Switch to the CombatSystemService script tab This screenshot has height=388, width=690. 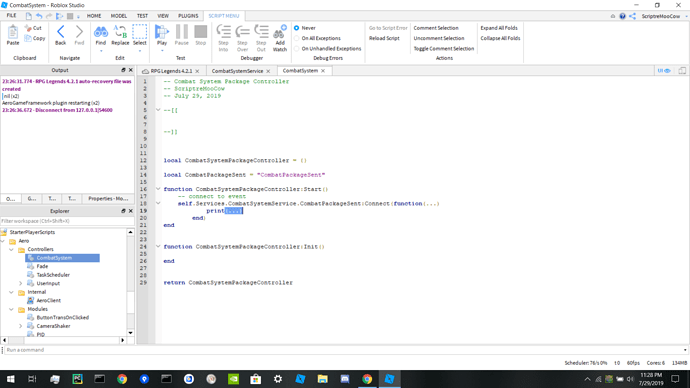[x=237, y=71]
